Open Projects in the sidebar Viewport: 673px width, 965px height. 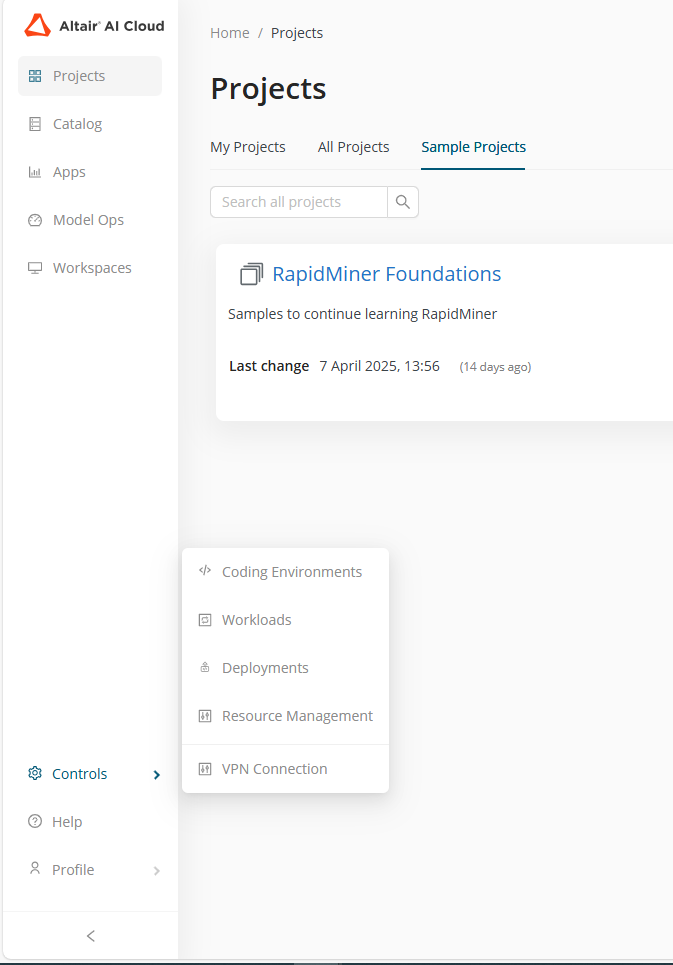tap(90, 76)
